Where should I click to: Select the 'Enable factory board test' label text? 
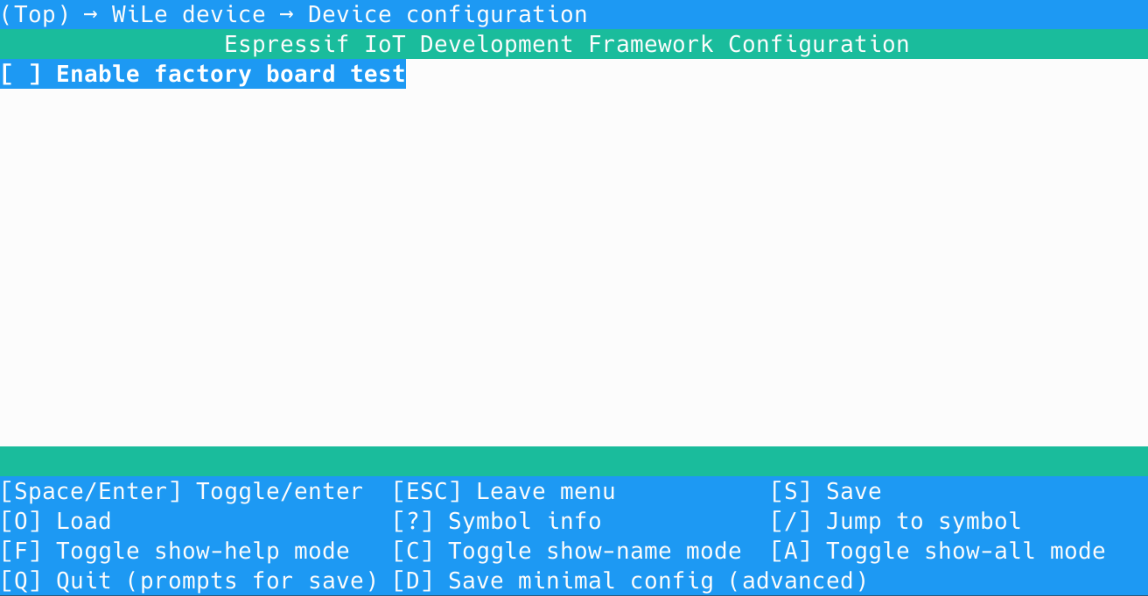click(x=230, y=74)
